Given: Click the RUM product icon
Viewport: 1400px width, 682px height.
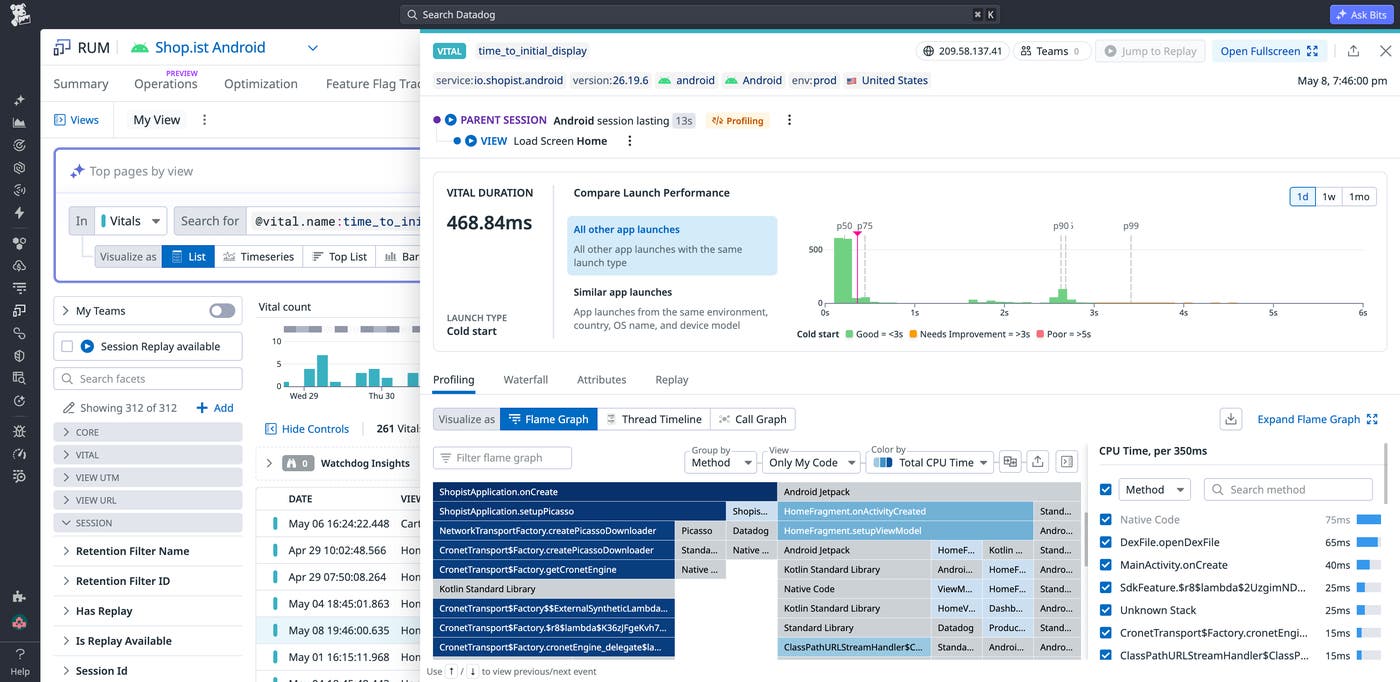Looking at the screenshot, I should click(62, 47).
